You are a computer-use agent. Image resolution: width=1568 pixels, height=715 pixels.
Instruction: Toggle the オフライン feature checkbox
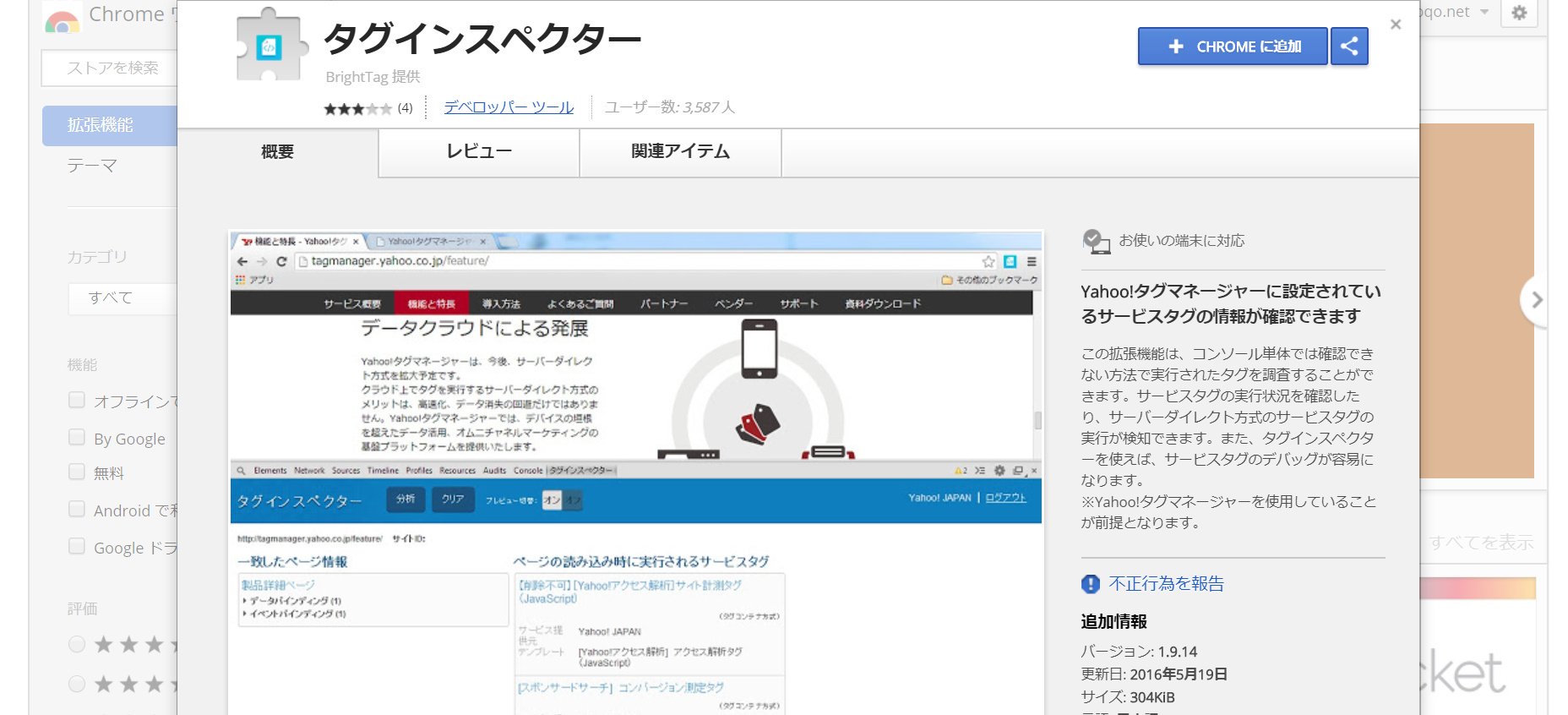coord(77,400)
